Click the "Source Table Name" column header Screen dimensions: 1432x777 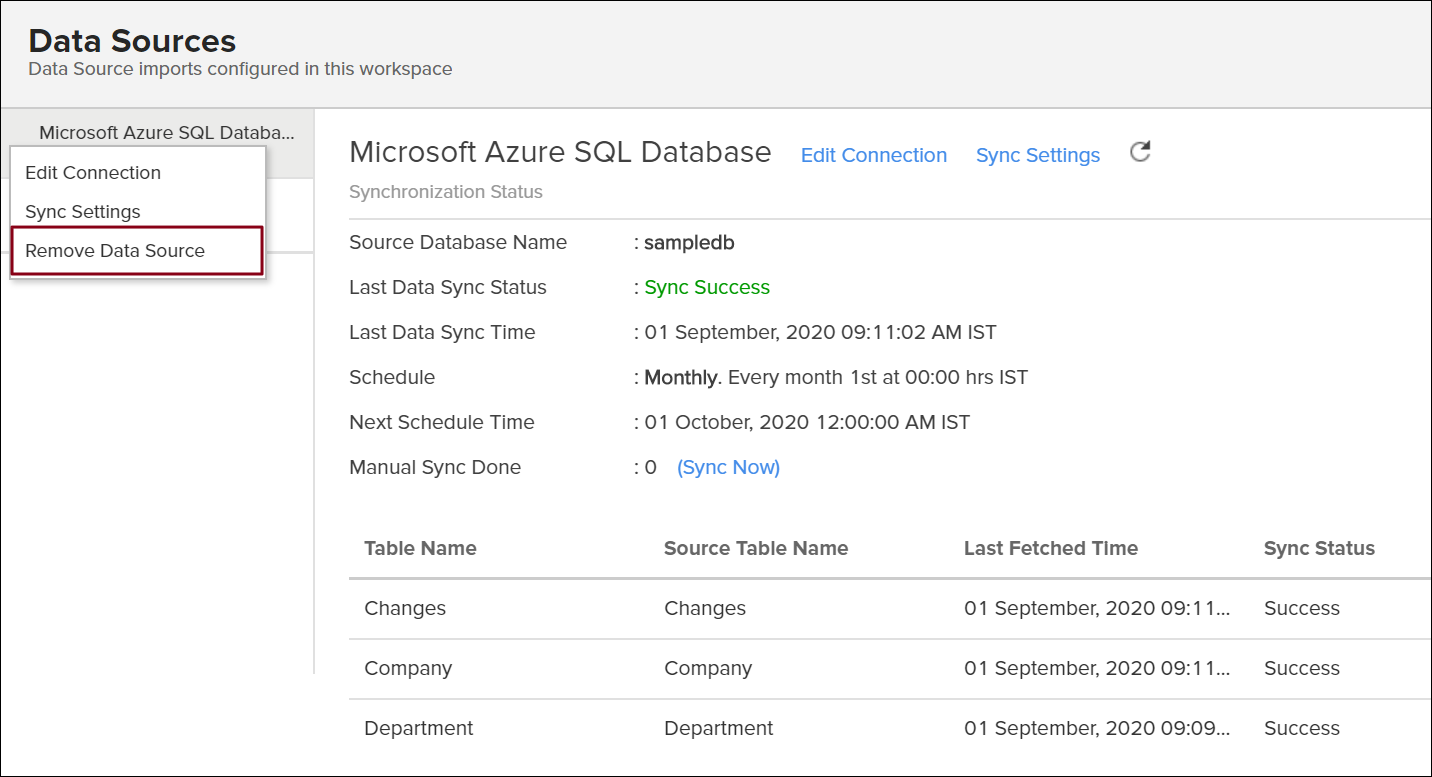click(x=756, y=548)
